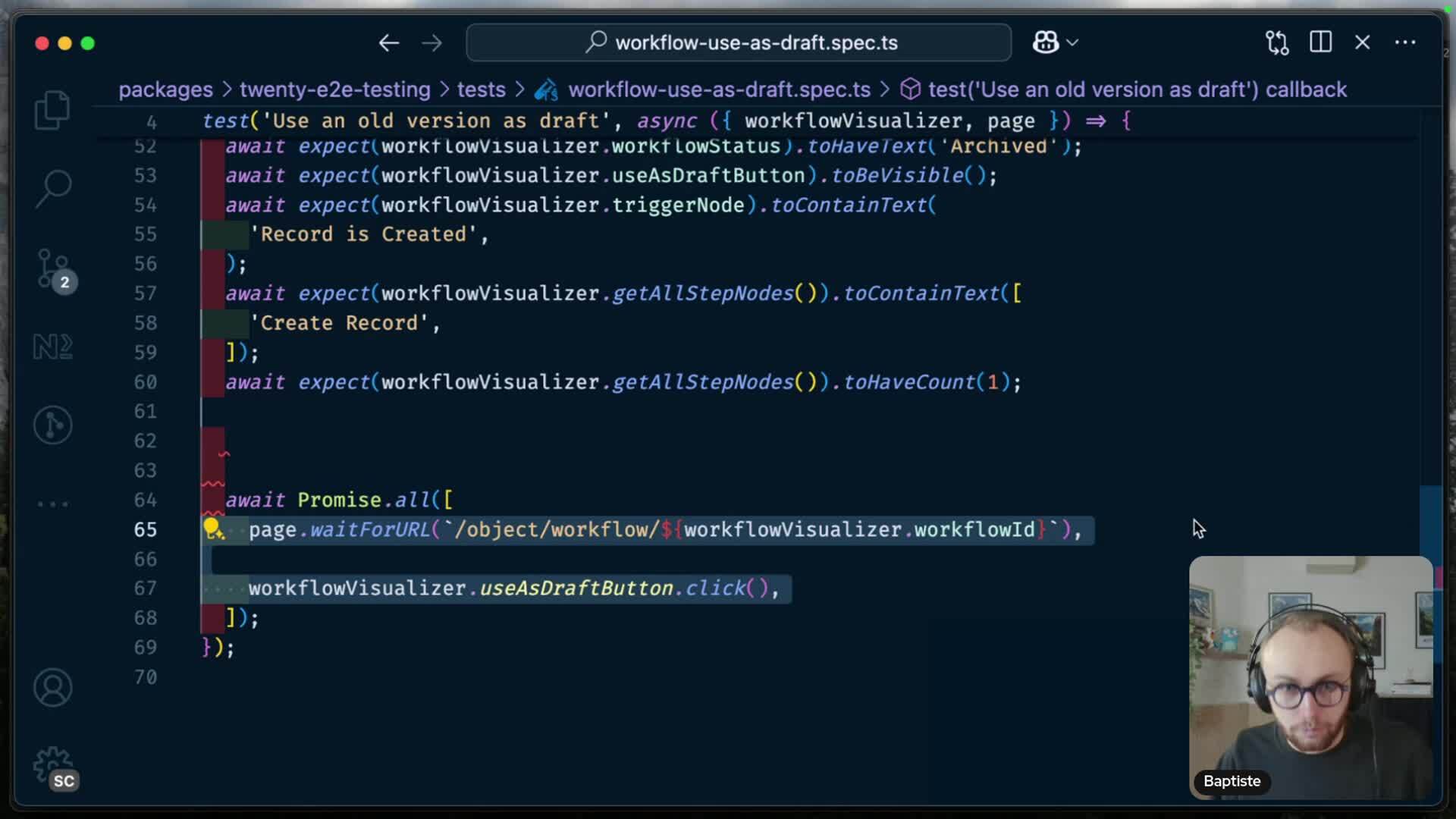Open Source Control with 2 changes
The width and height of the screenshot is (1456, 819).
tap(52, 268)
